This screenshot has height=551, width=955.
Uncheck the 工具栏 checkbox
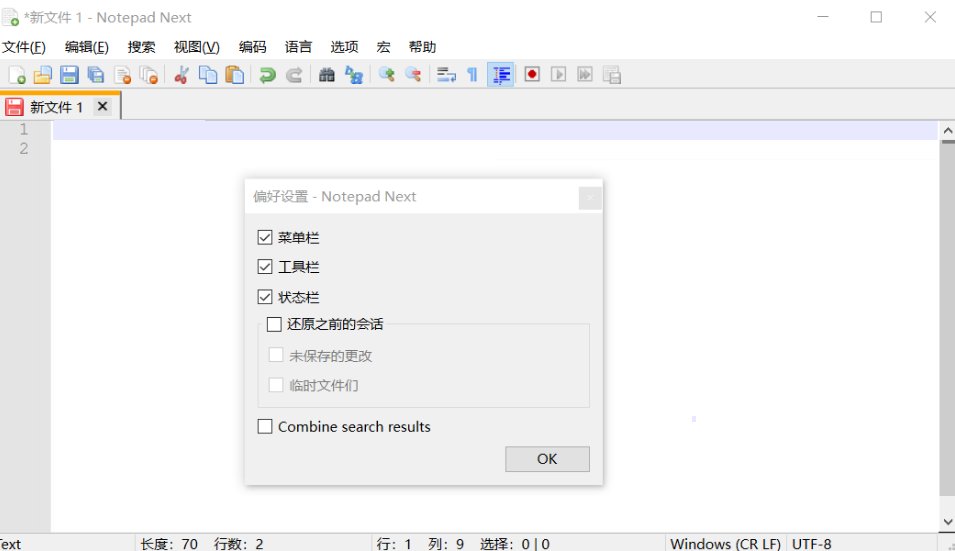pyautogui.click(x=264, y=267)
